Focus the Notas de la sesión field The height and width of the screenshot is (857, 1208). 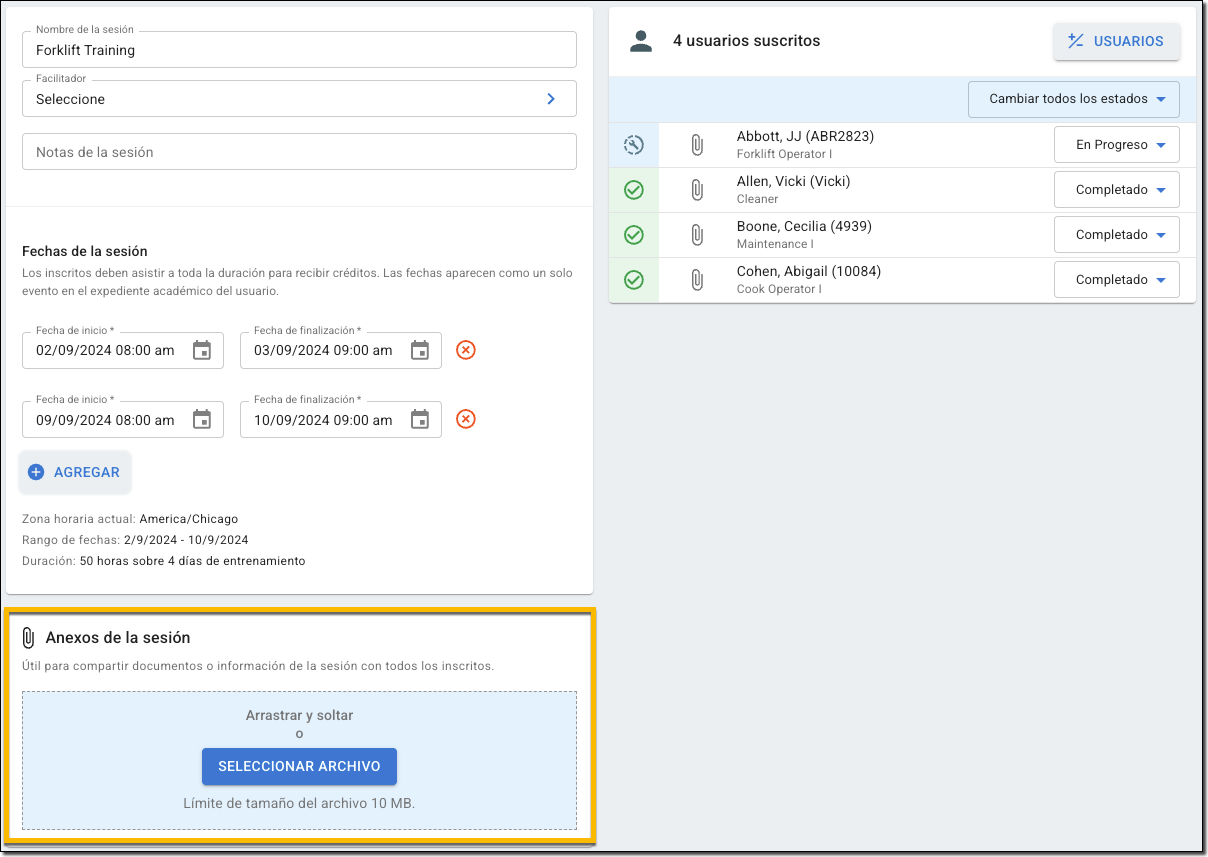[299, 152]
